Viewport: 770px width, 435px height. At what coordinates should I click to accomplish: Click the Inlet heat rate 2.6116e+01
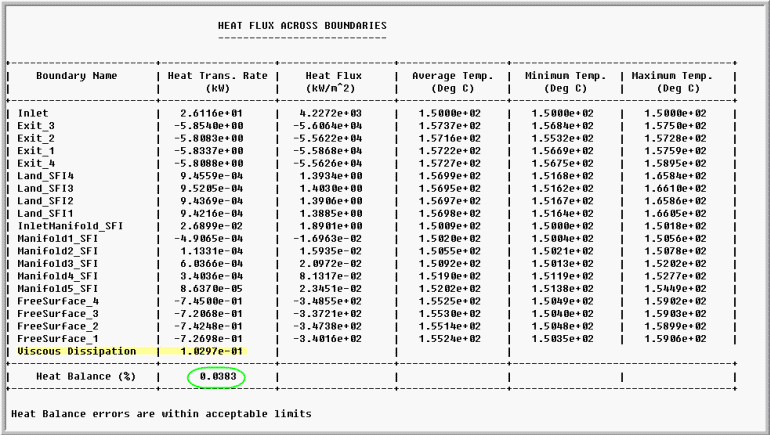click(211, 113)
